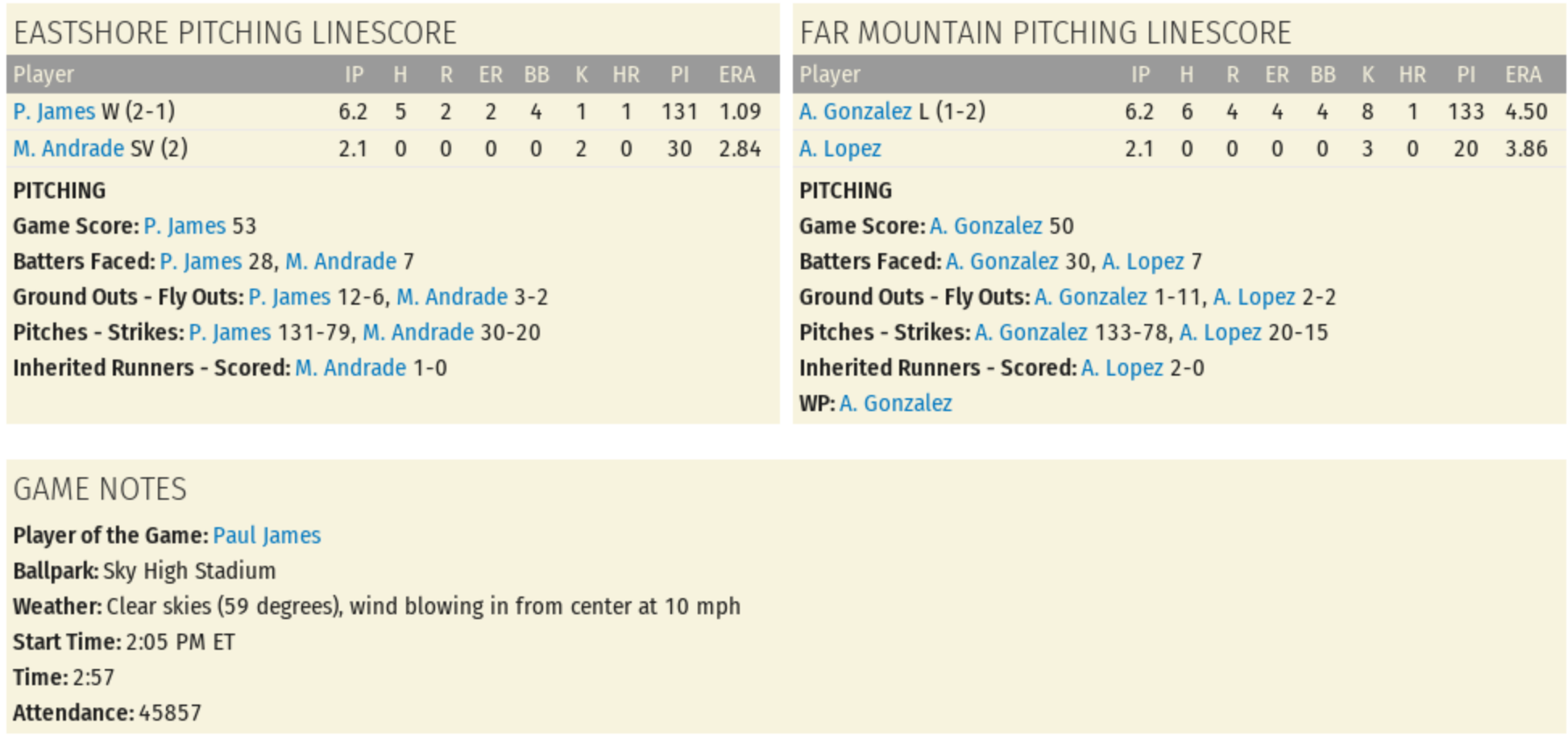Open Paul James, Player of the Game
Image resolution: width=1568 pixels, height=740 pixels.
point(267,535)
